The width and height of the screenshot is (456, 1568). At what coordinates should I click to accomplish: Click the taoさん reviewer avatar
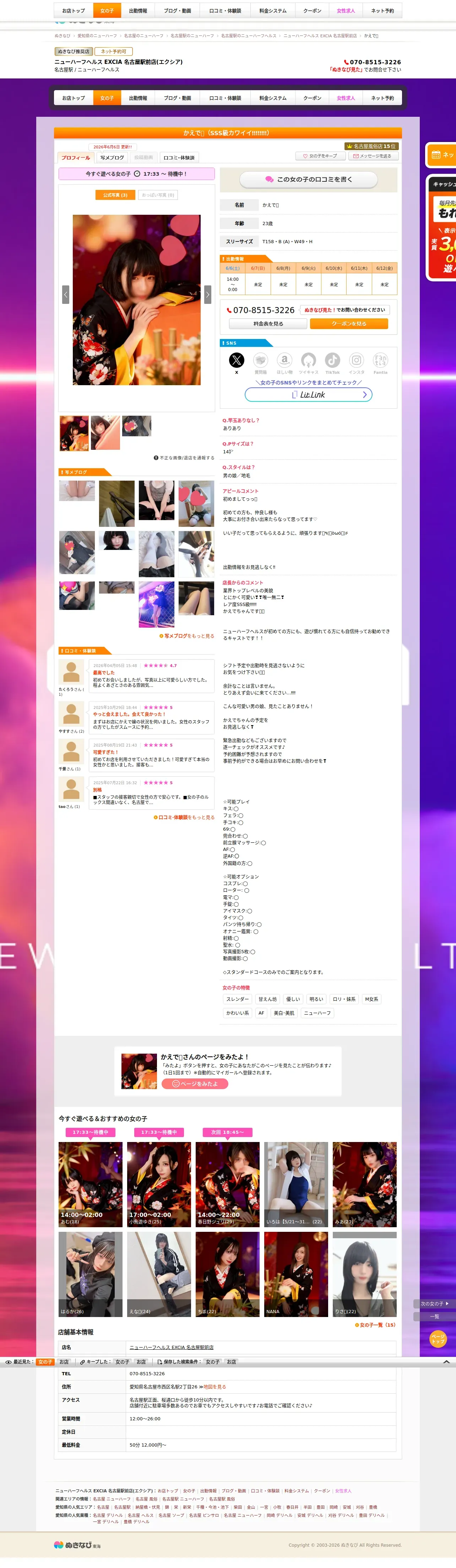coord(71,790)
